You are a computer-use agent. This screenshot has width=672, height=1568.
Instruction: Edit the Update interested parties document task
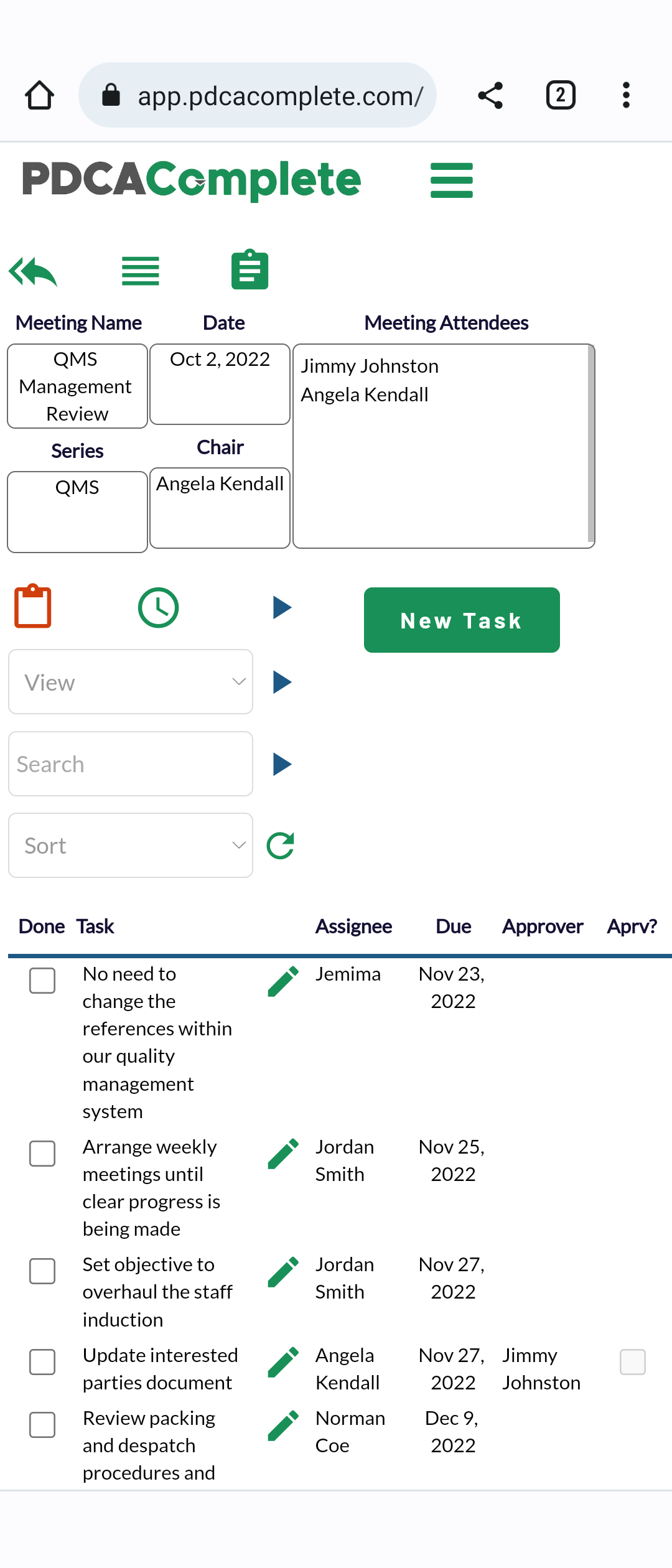click(x=283, y=1362)
